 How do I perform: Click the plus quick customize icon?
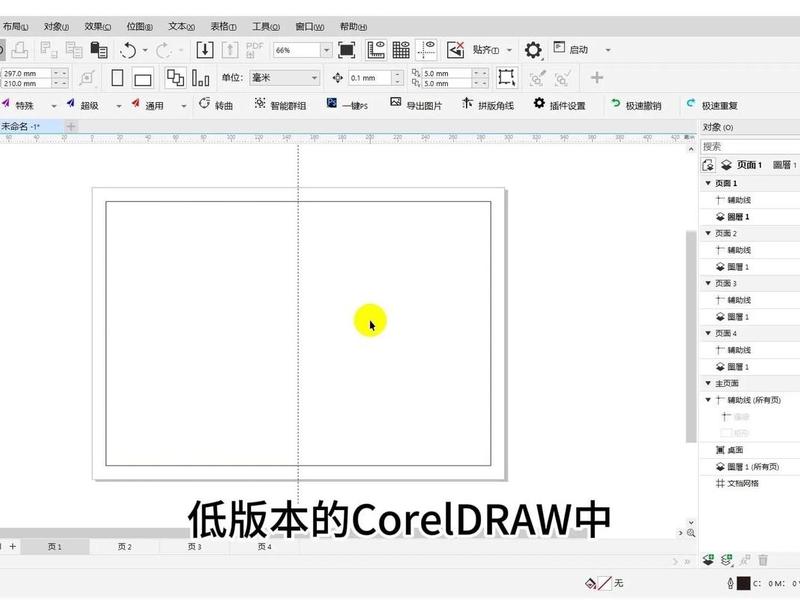pyautogui.click(x=596, y=78)
